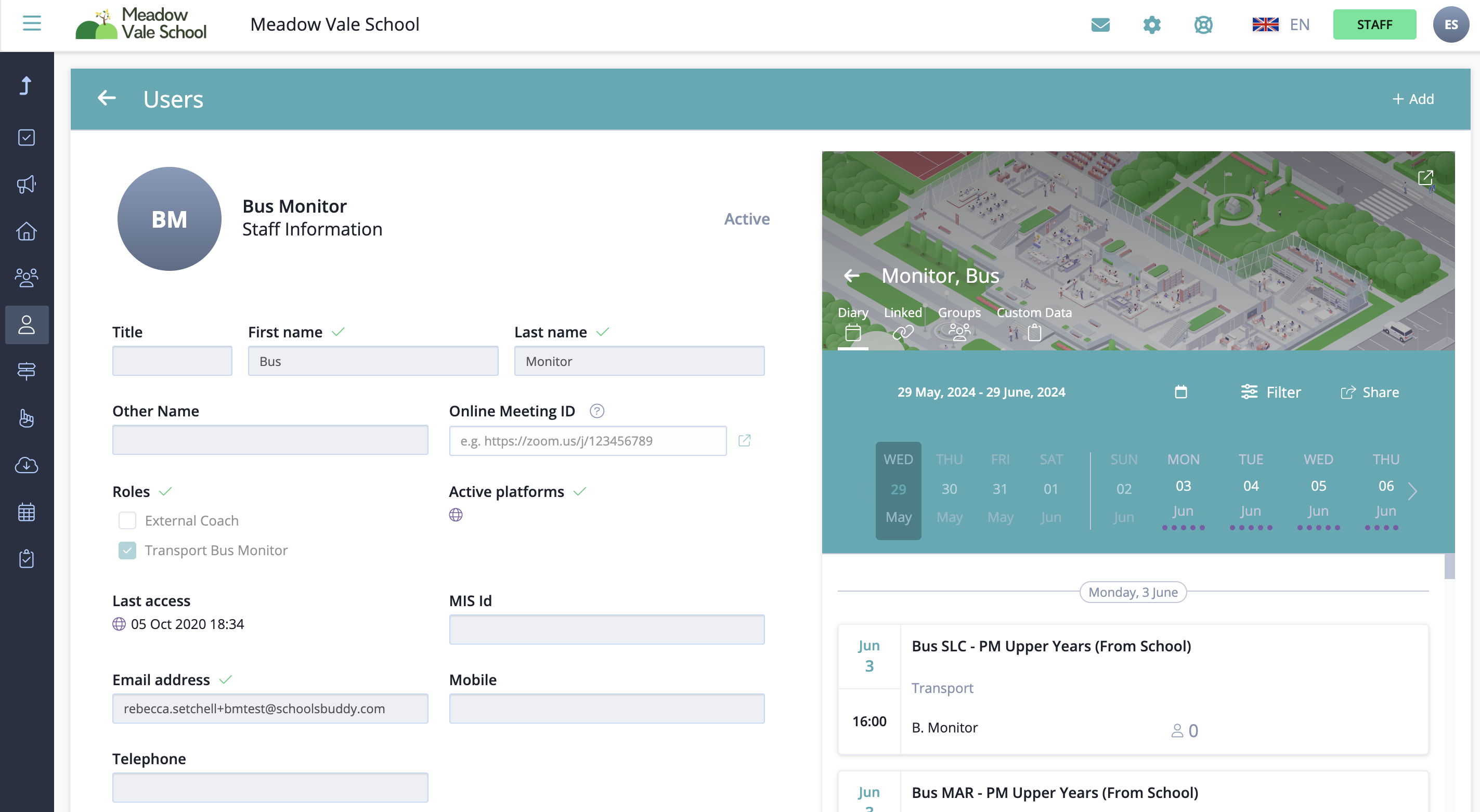Click the sidebar up-arrow icon
Screen dimensions: 1480x812
[26, 86]
